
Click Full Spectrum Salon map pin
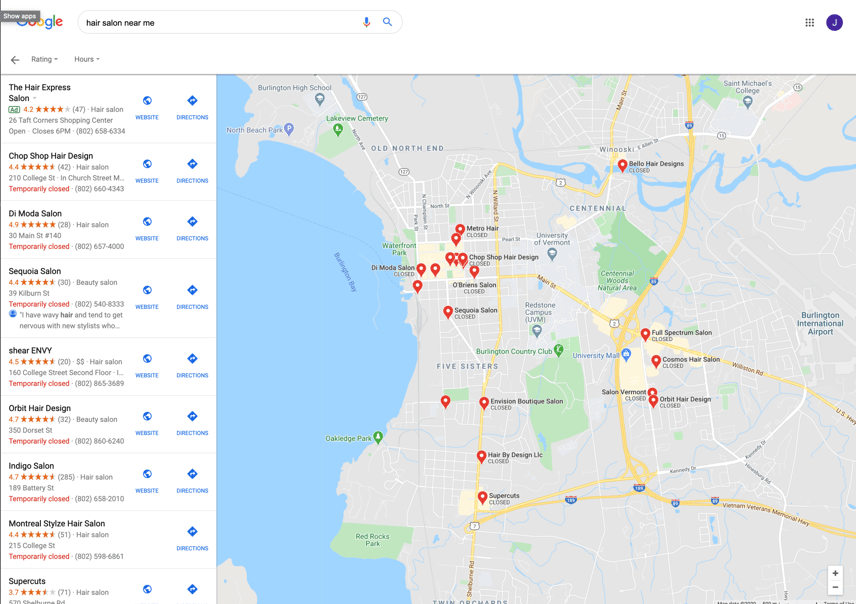tap(645, 335)
